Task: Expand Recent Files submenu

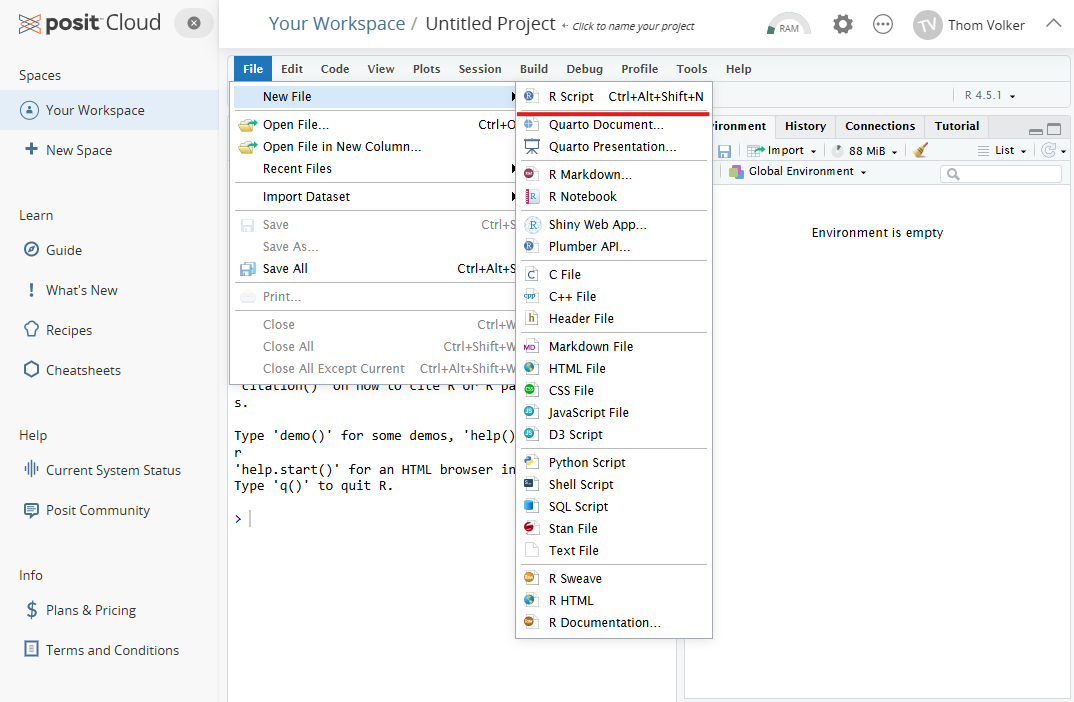Action: [x=375, y=168]
